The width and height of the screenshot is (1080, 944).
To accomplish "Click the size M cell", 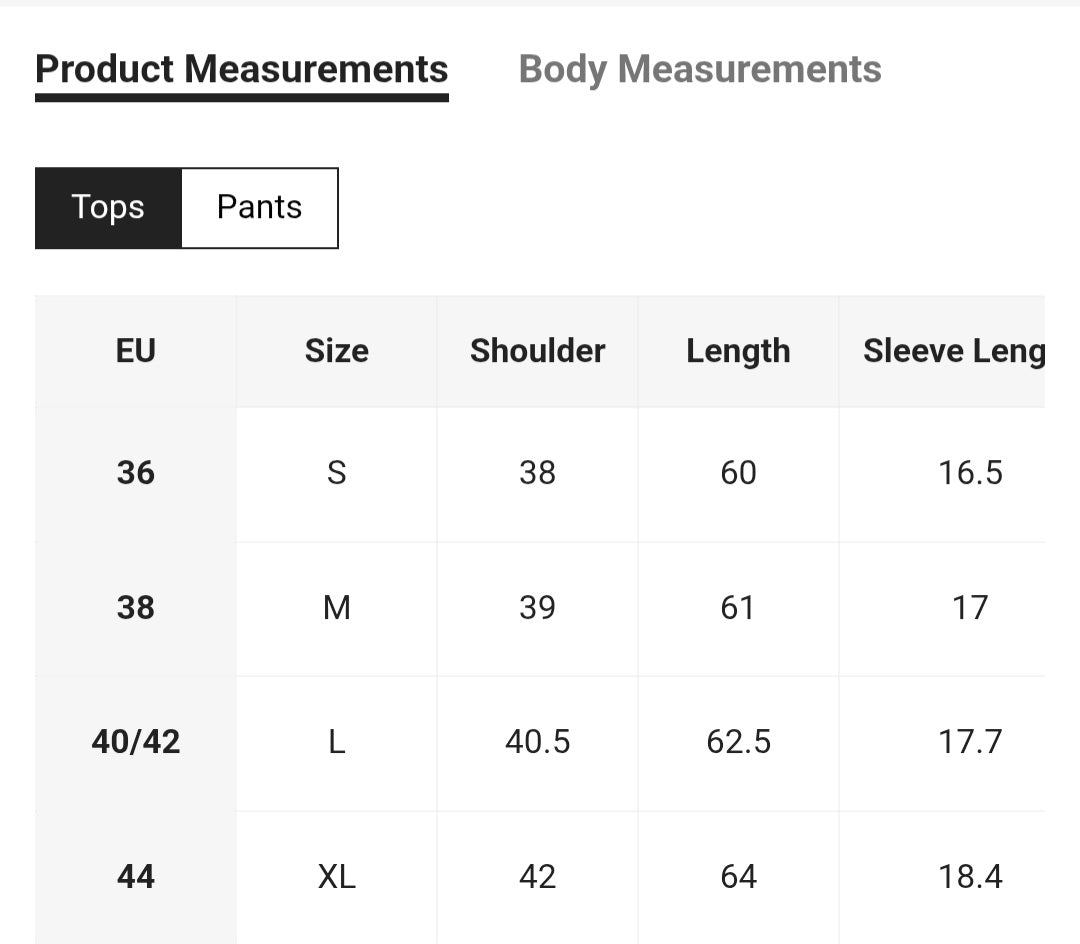I will click(336, 607).
